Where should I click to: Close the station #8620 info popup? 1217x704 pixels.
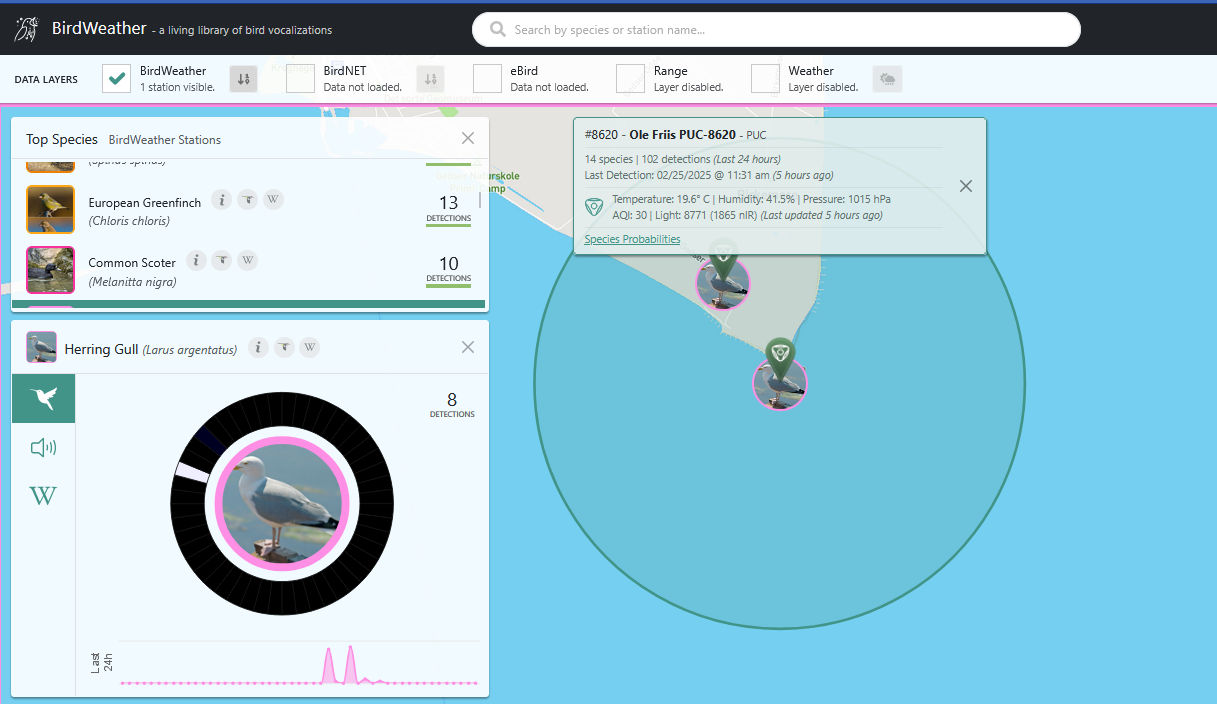pyautogui.click(x=965, y=186)
